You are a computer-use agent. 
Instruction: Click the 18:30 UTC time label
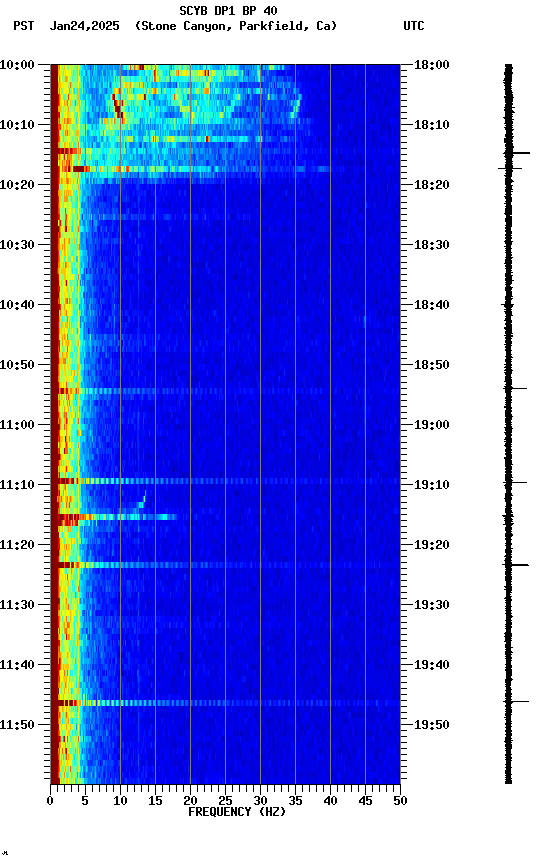[x=432, y=245]
